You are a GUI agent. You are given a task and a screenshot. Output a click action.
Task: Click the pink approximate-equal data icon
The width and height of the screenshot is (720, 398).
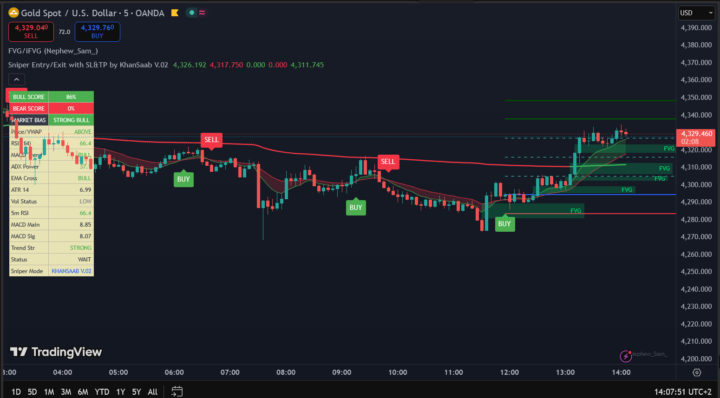202,13
